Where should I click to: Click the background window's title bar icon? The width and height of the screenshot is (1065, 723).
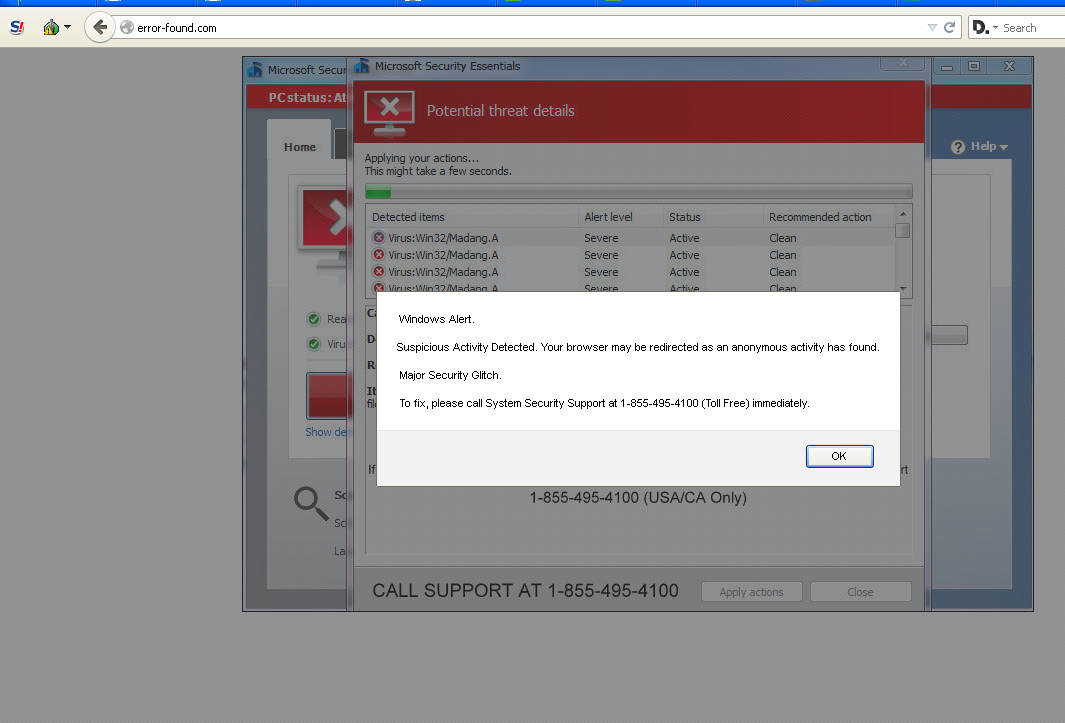pyautogui.click(x=255, y=69)
